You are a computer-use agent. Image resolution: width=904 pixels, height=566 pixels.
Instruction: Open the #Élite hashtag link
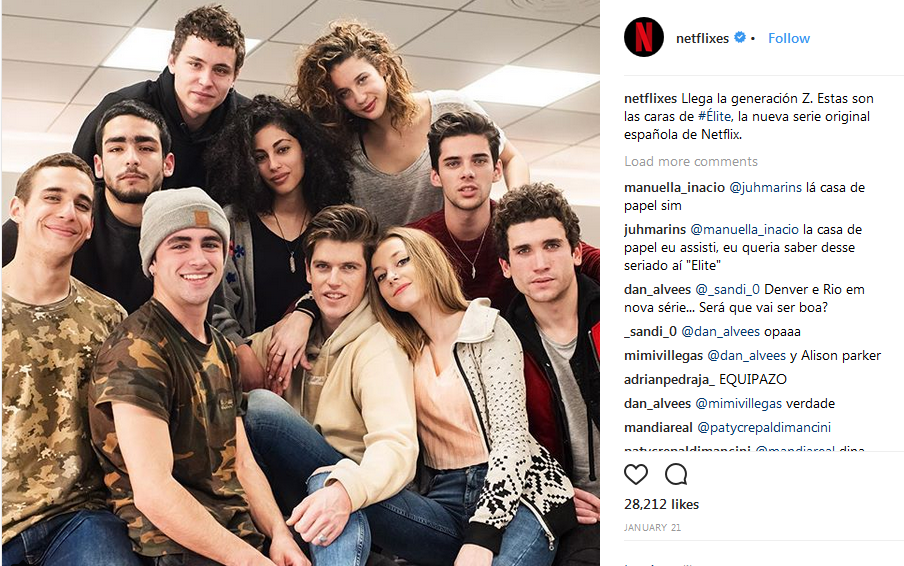click(714, 116)
